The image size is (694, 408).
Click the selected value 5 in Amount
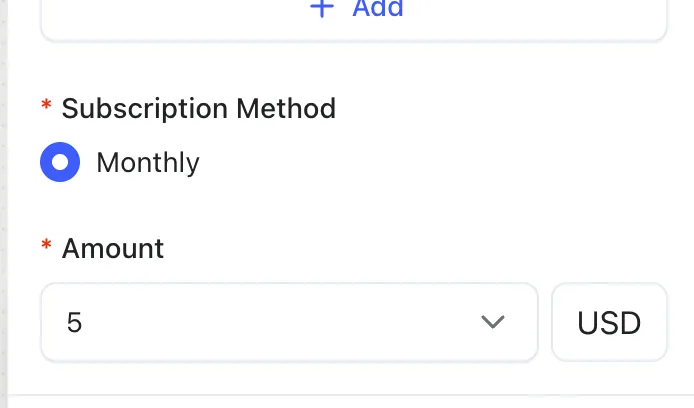click(x=74, y=323)
